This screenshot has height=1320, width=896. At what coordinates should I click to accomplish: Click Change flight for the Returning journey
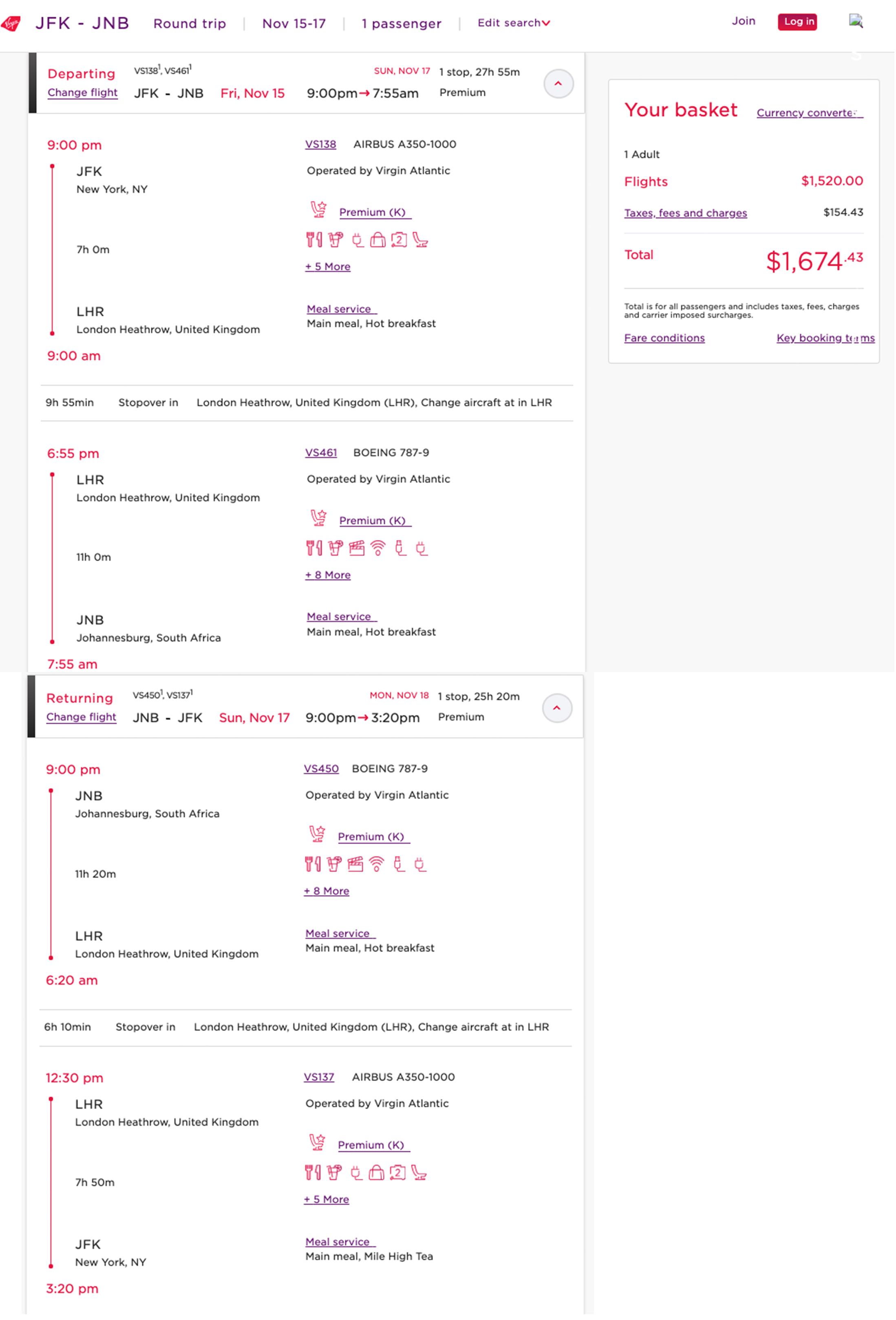pos(81,717)
